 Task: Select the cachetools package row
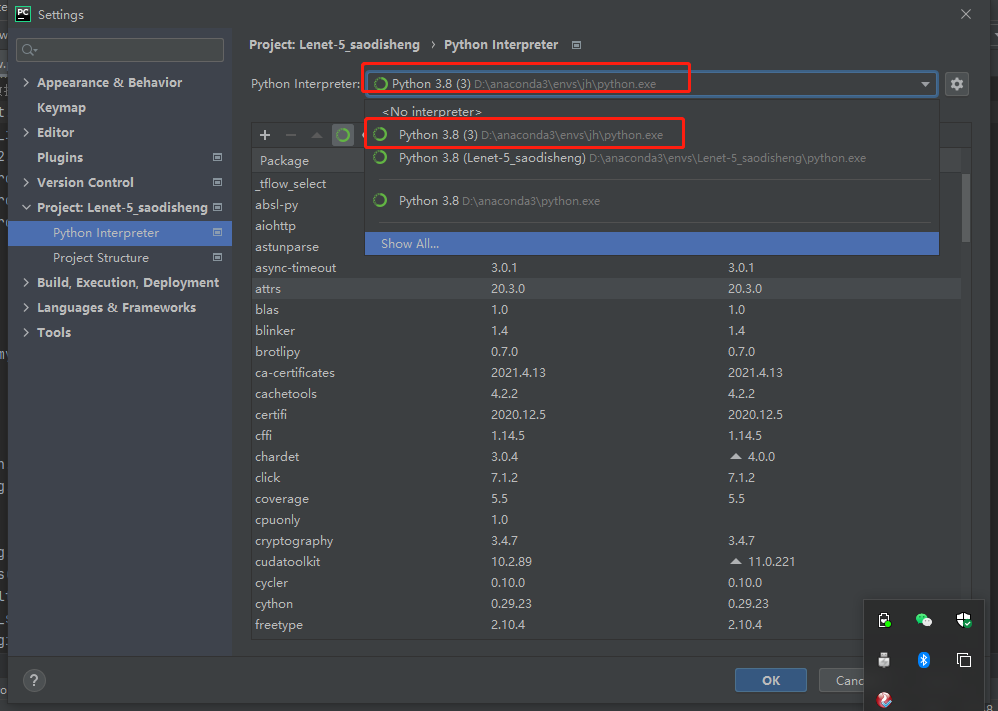point(607,393)
